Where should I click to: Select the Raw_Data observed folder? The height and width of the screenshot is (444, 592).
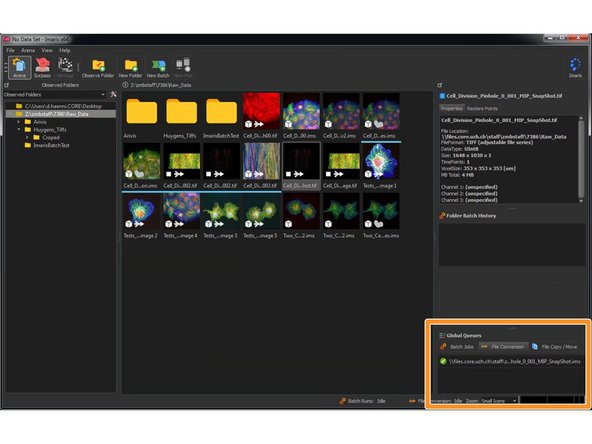point(60,114)
